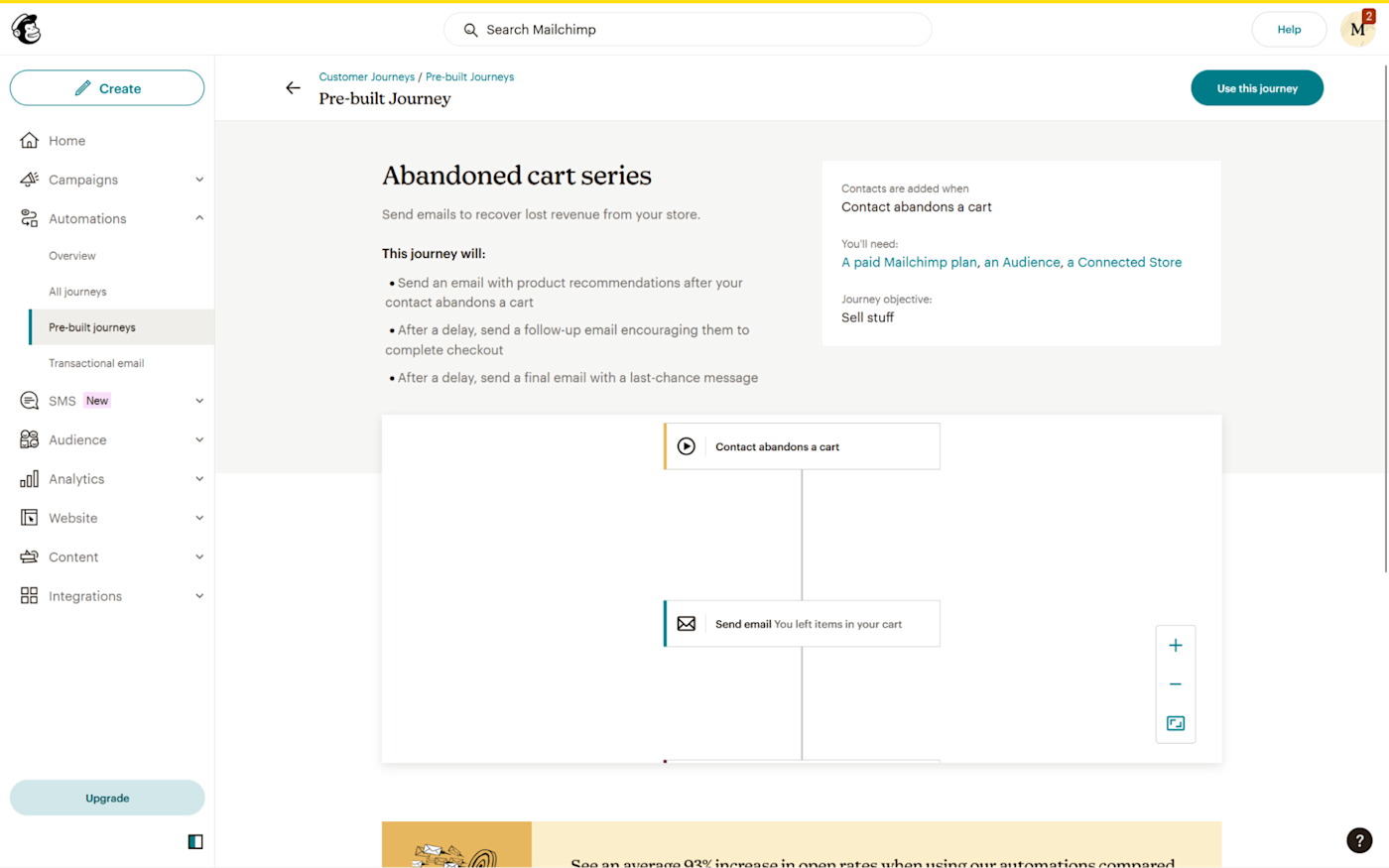
Task: Follow the a Connected Store link
Action: tap(1125, 262)
